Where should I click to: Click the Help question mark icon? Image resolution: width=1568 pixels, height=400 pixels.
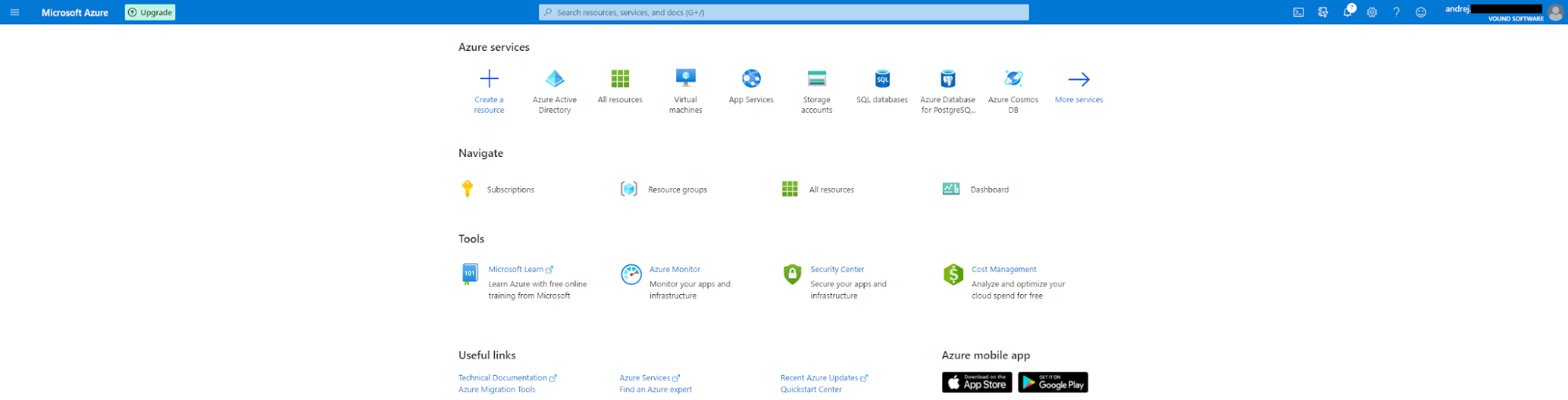1396,13
